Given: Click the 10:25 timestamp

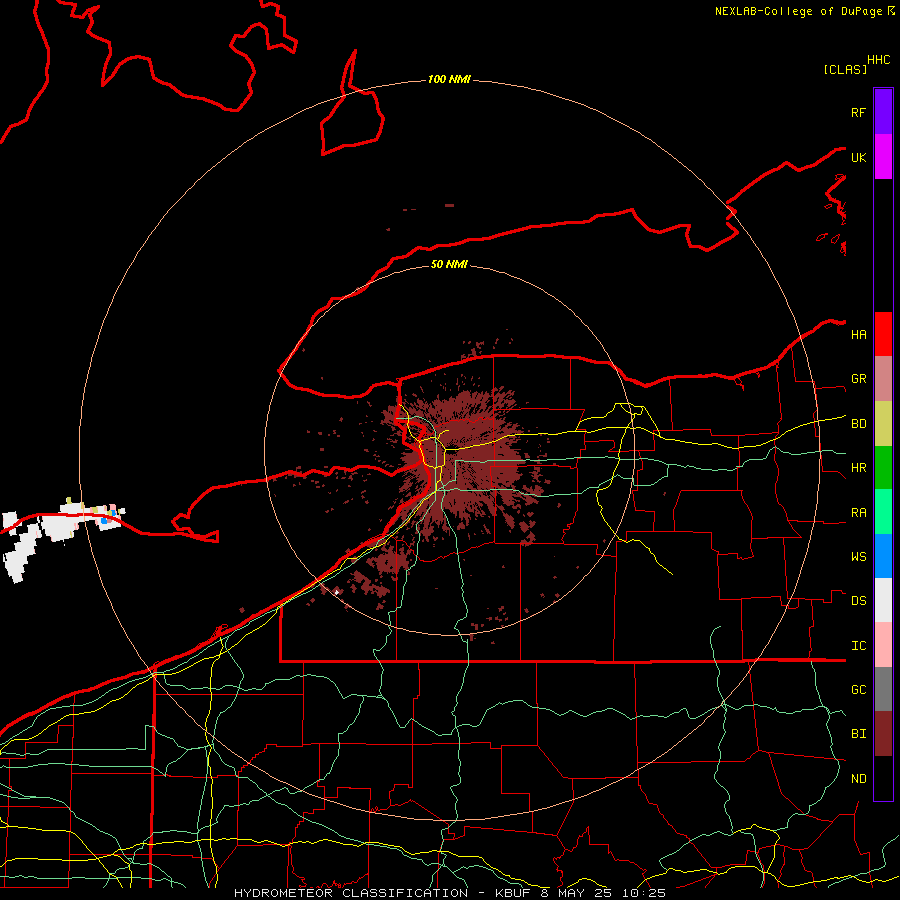Looking at the screenshot, I should 644,893.
